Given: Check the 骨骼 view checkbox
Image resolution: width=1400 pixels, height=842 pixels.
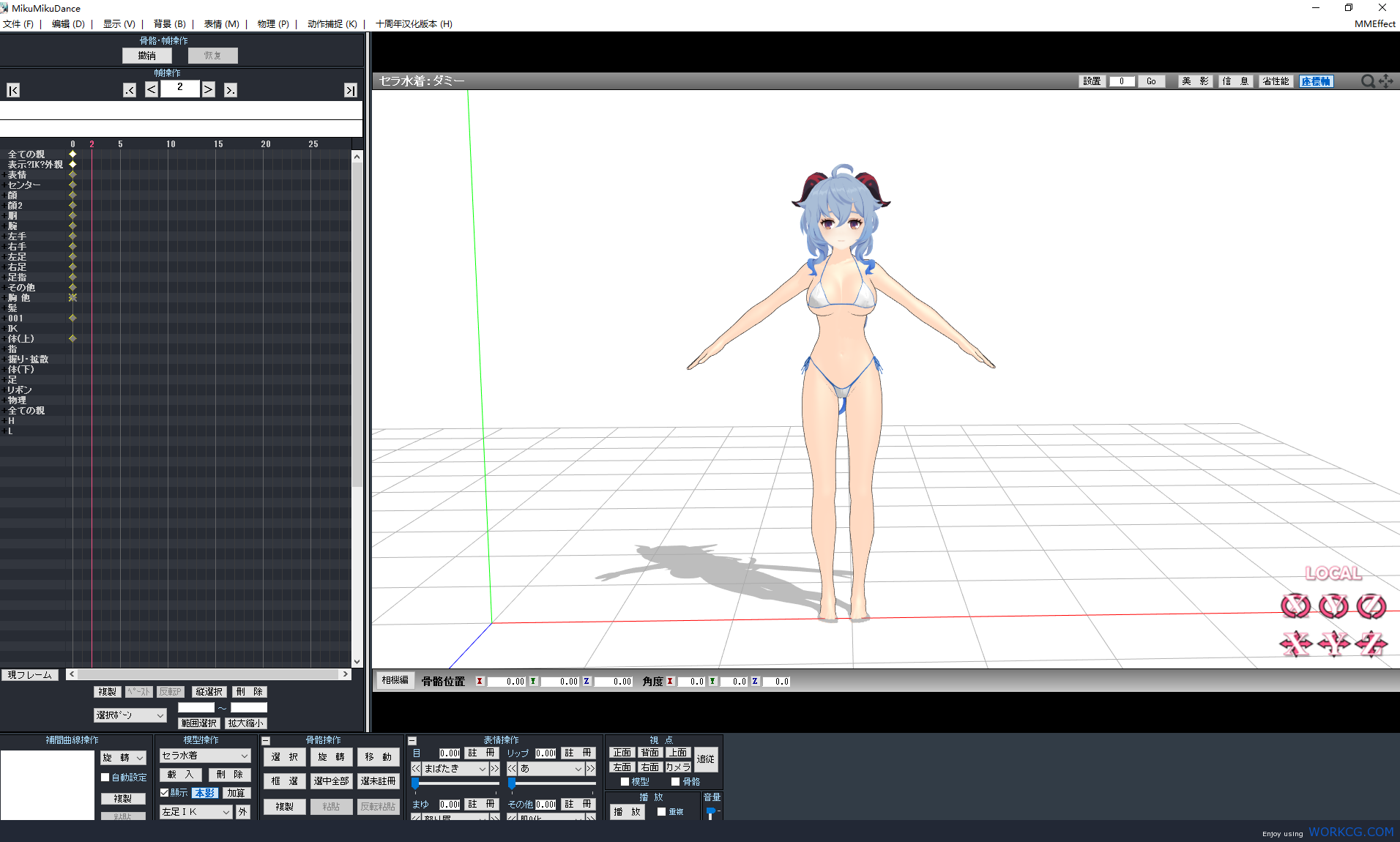Looking at the screenshot, I should 675,782.
